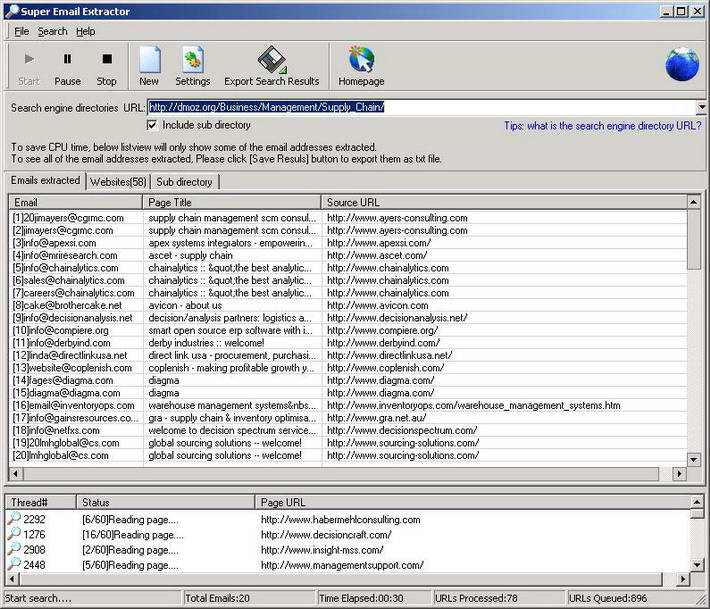Open the Settings toolbar icon
The image size is (710, 609).
coord(192,66)
